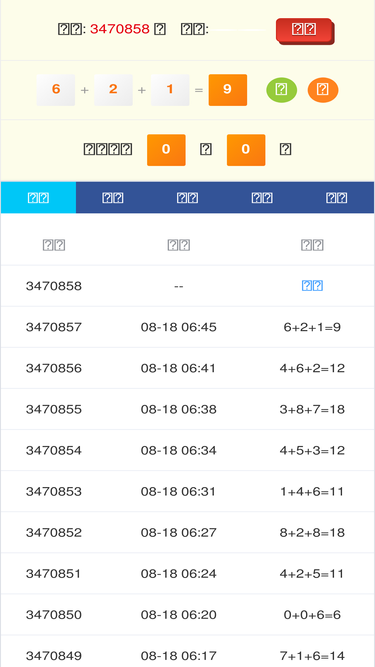Click the blue link in row 3470858
The height and width of the screenshot is (667, 375).
(312, 286)
